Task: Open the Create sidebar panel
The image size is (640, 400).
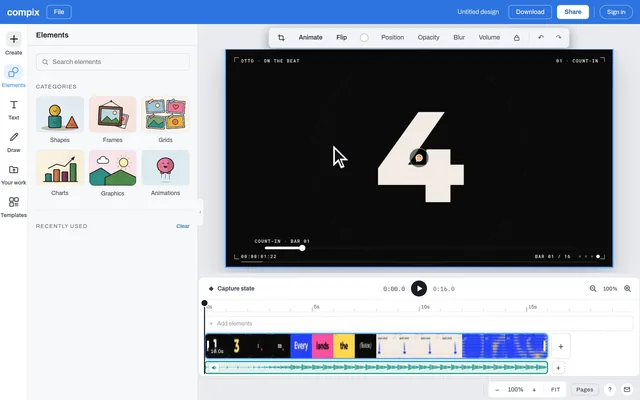Action: pyautogui.click(x=13, y=44)
